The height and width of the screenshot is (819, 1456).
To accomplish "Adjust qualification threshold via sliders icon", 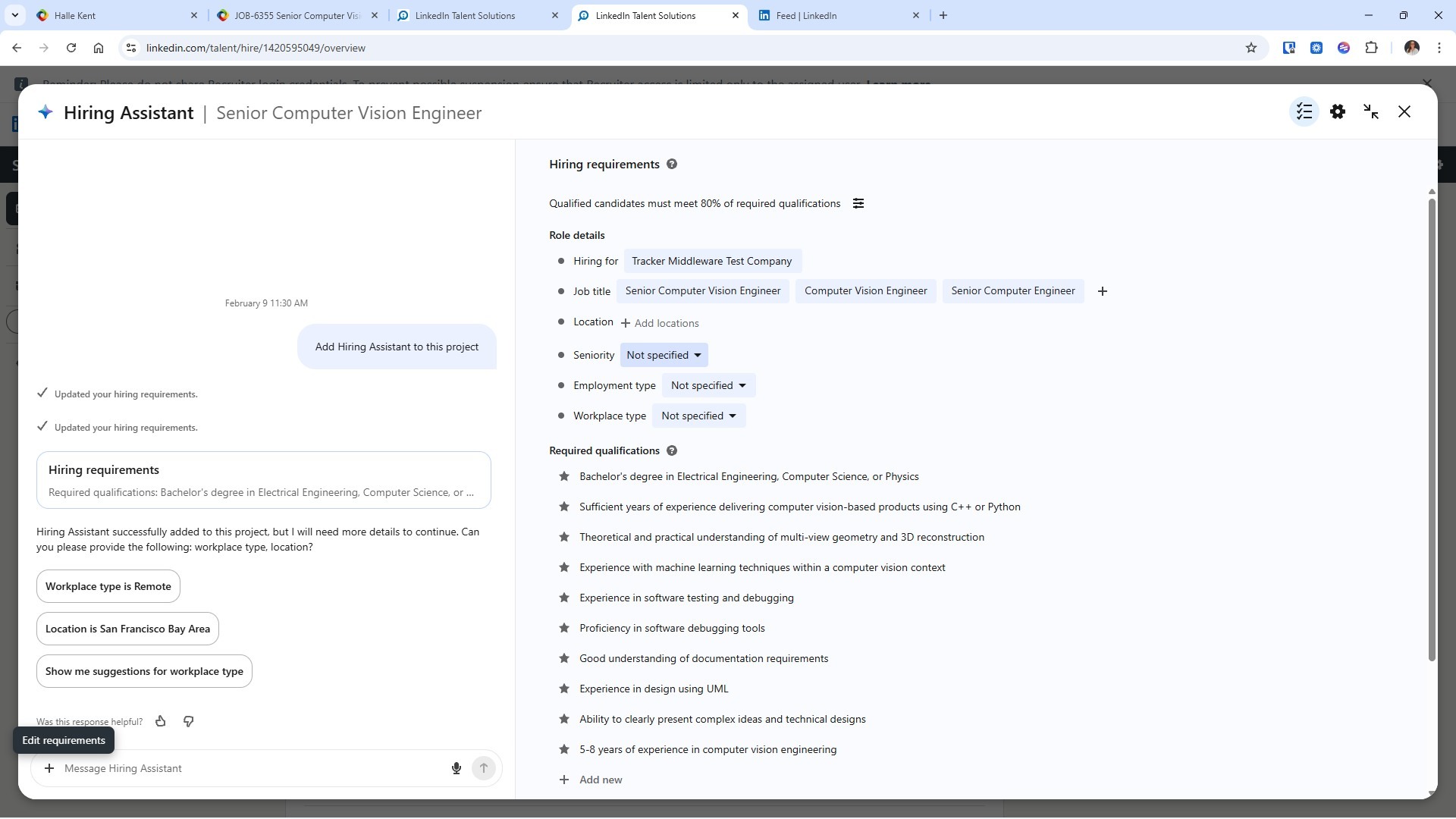I will pos(858,203).
